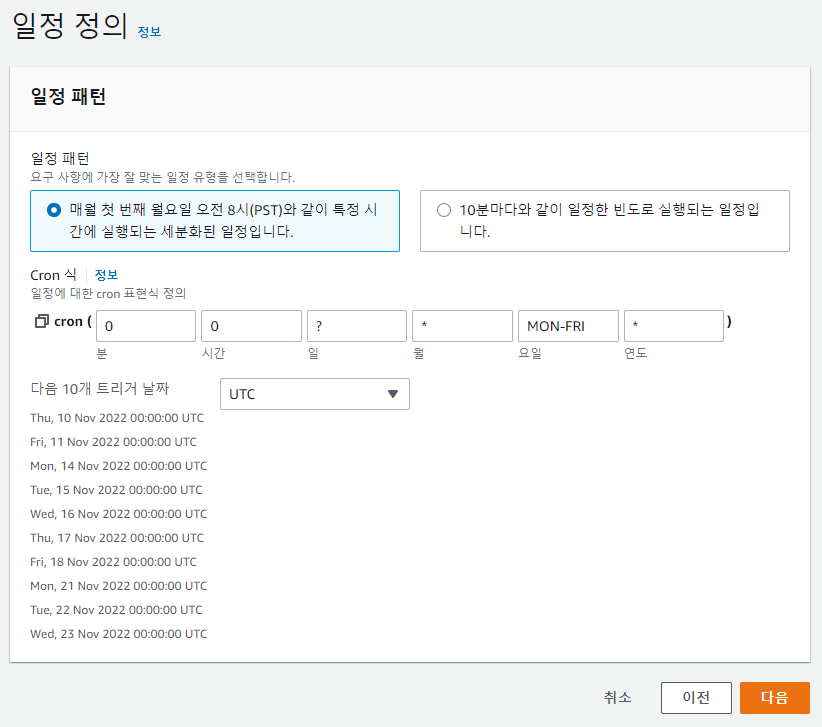This screenshot has height=727, width=822.
Task: Focus the 연도 (year) cron field
Action: click(674, 326)
